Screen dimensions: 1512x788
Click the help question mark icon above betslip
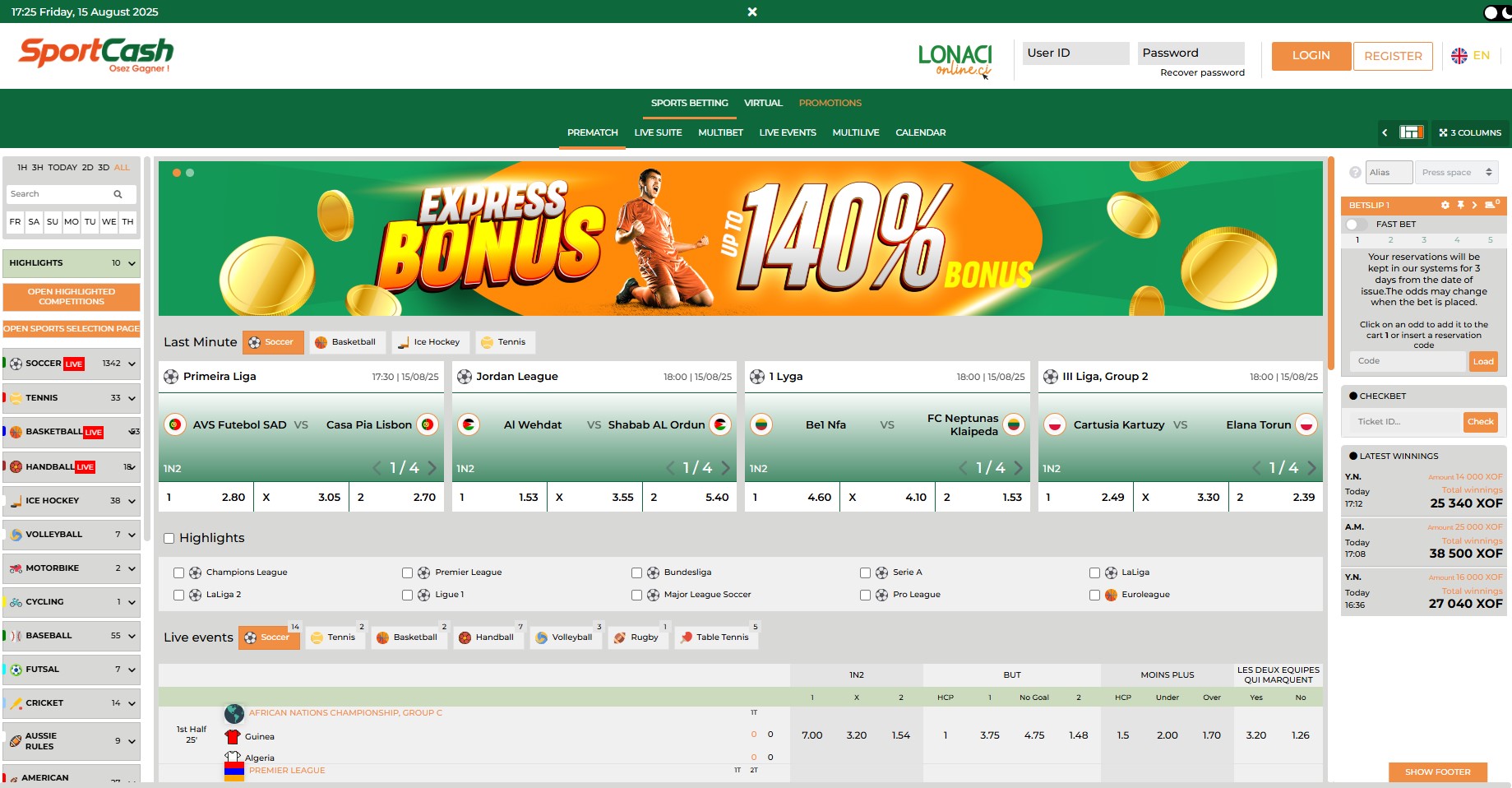1356,172
